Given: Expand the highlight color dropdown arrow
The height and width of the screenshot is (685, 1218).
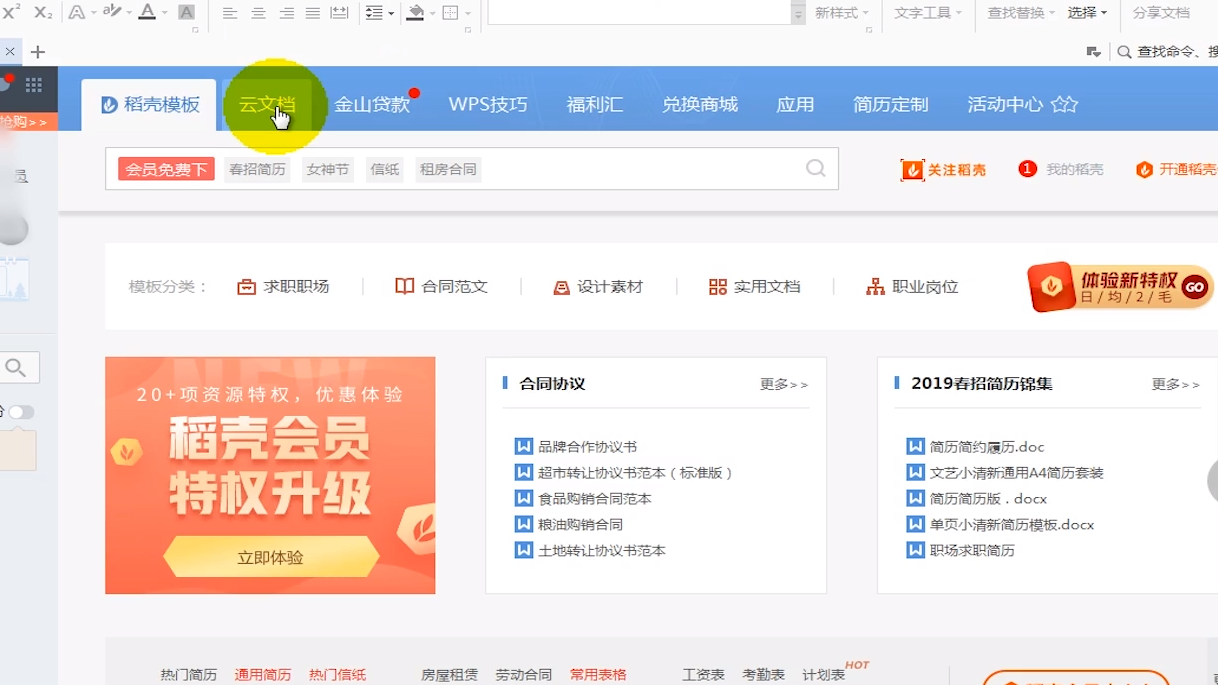Looking at the screenshot, I should 127,13.
